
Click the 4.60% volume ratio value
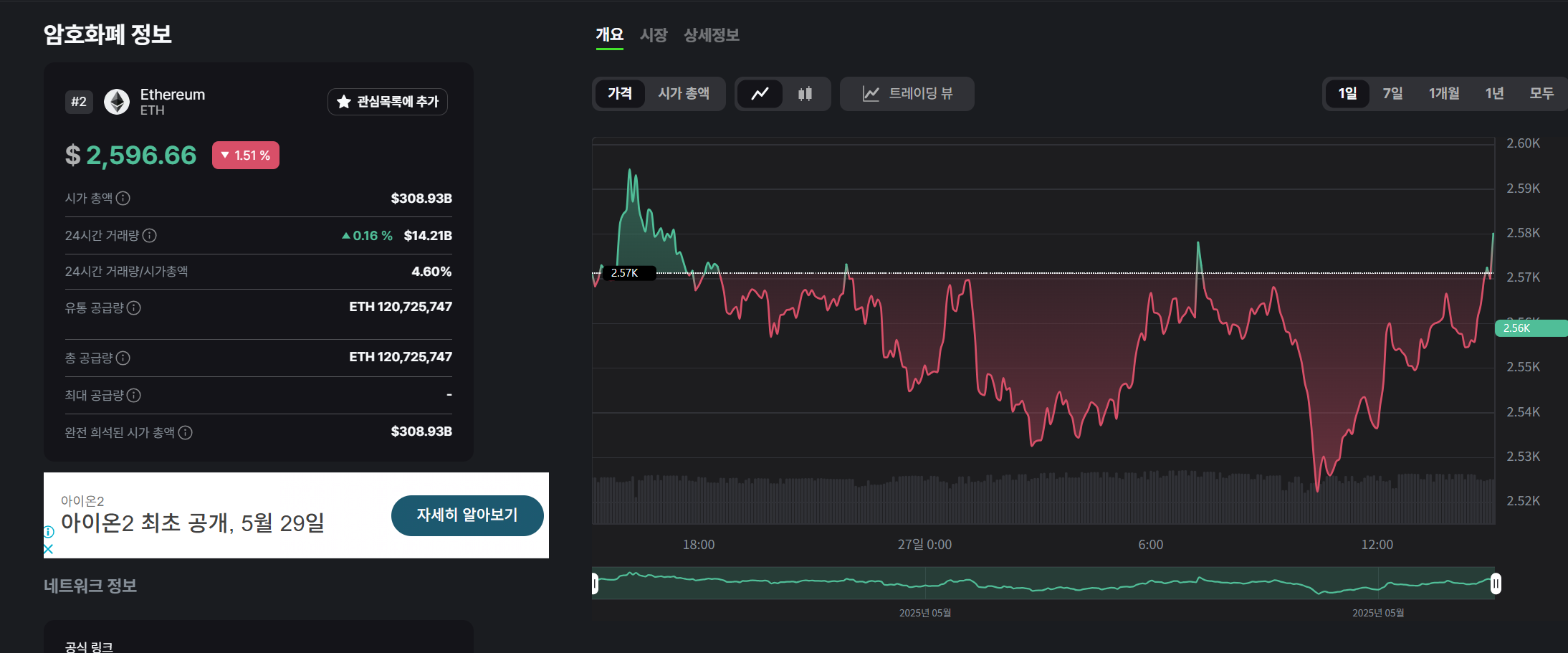pos(431,271)
